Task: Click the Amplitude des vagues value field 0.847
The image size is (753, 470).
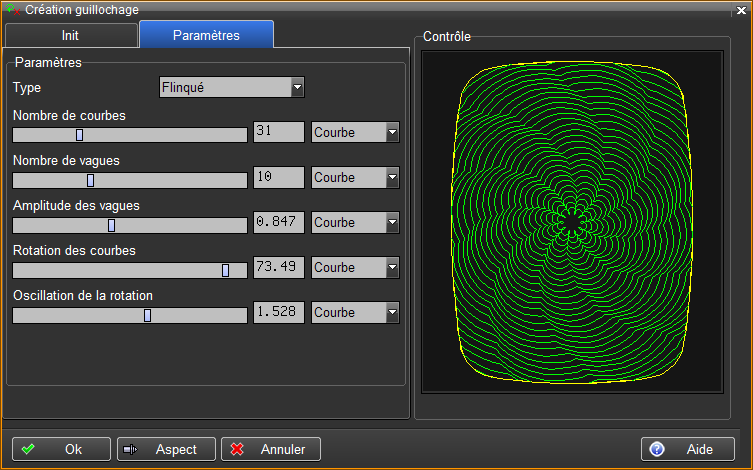Action: point(279,222)
